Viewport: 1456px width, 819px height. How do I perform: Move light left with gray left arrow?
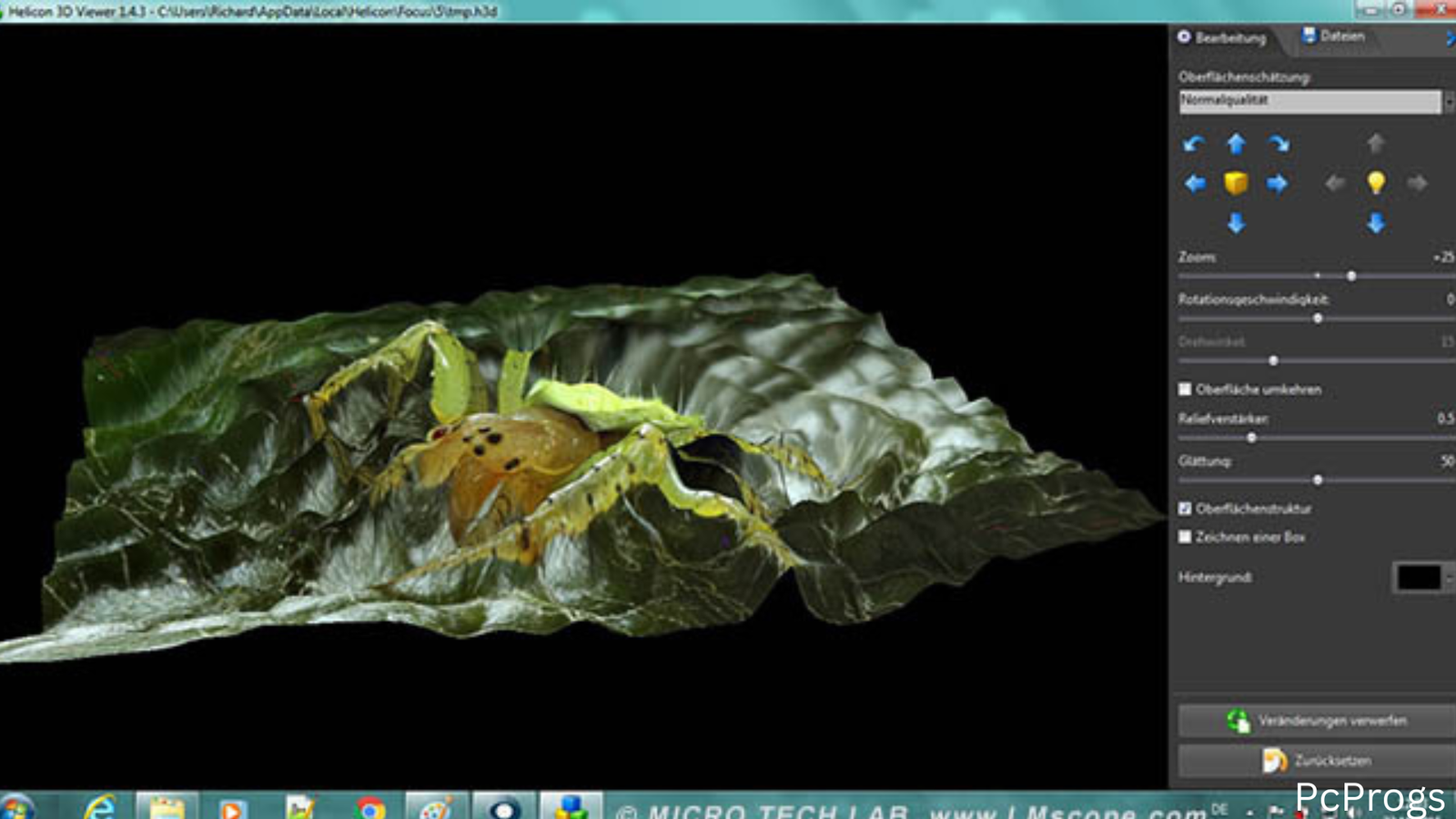pyautogui.click(x=1335, y=184)
